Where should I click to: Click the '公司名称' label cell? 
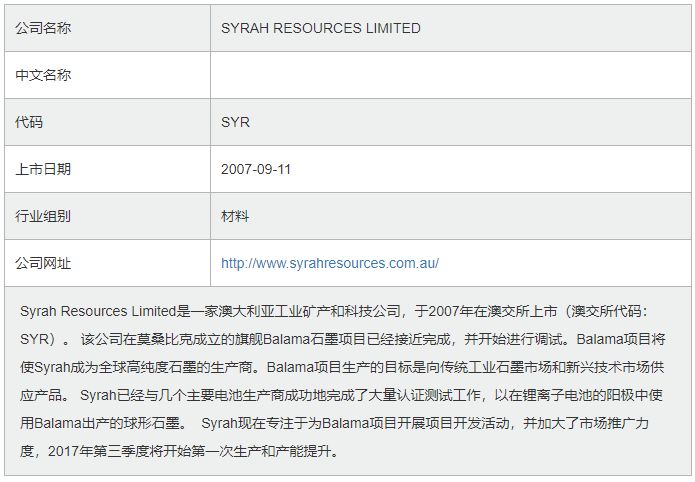pos(107,28)
